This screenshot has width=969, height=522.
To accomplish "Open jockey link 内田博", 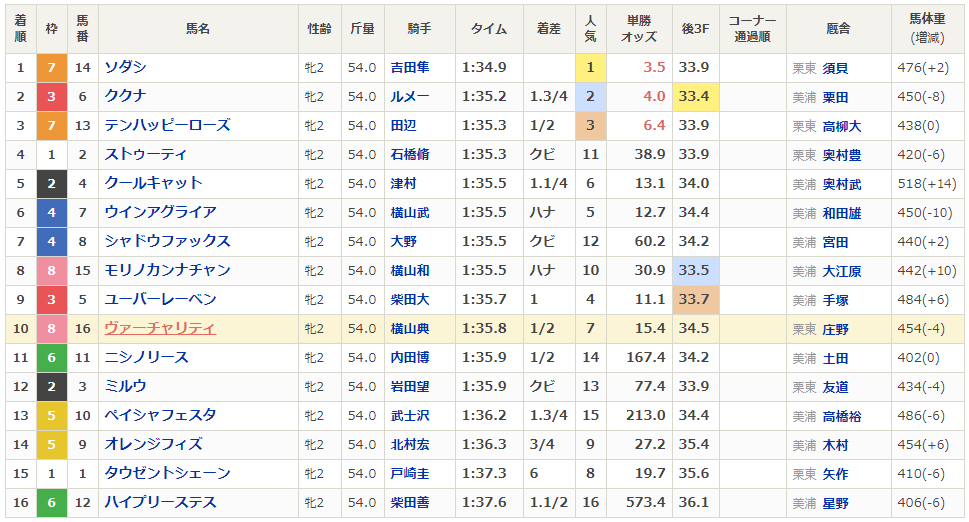I will click(x=410, y=358).
